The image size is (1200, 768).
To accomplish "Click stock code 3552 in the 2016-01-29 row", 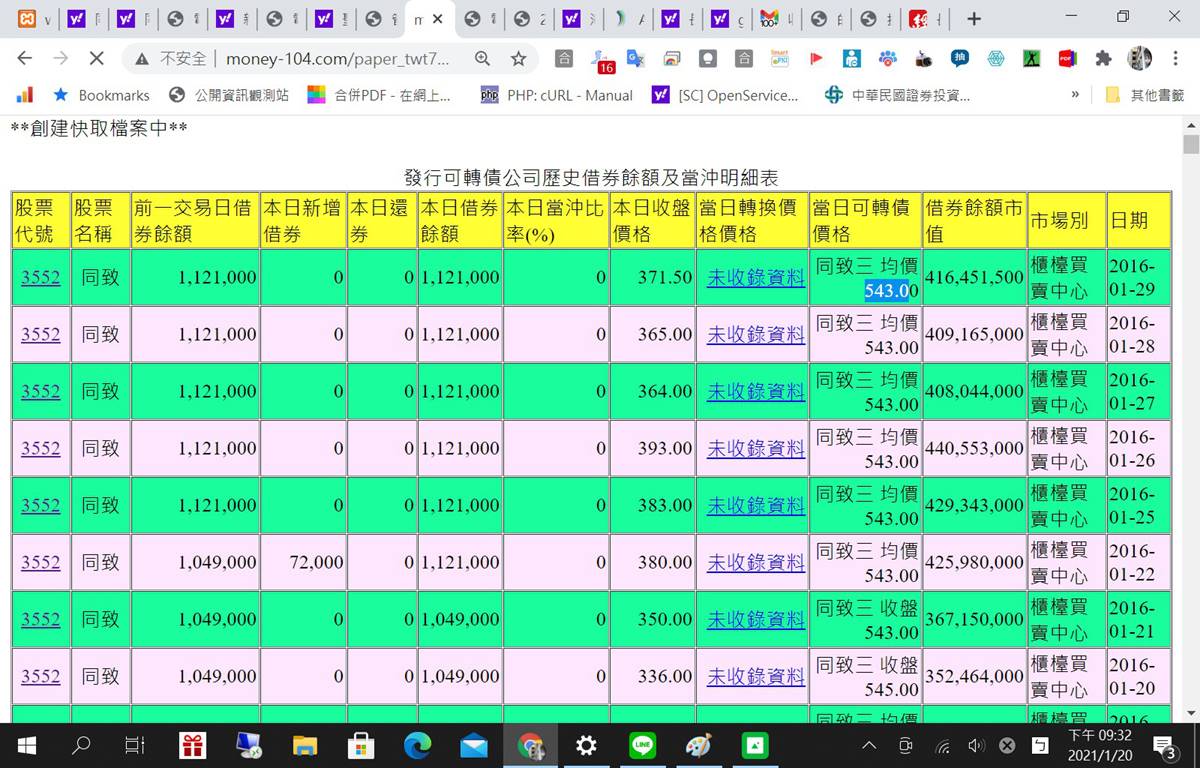I will coord(40,277).
